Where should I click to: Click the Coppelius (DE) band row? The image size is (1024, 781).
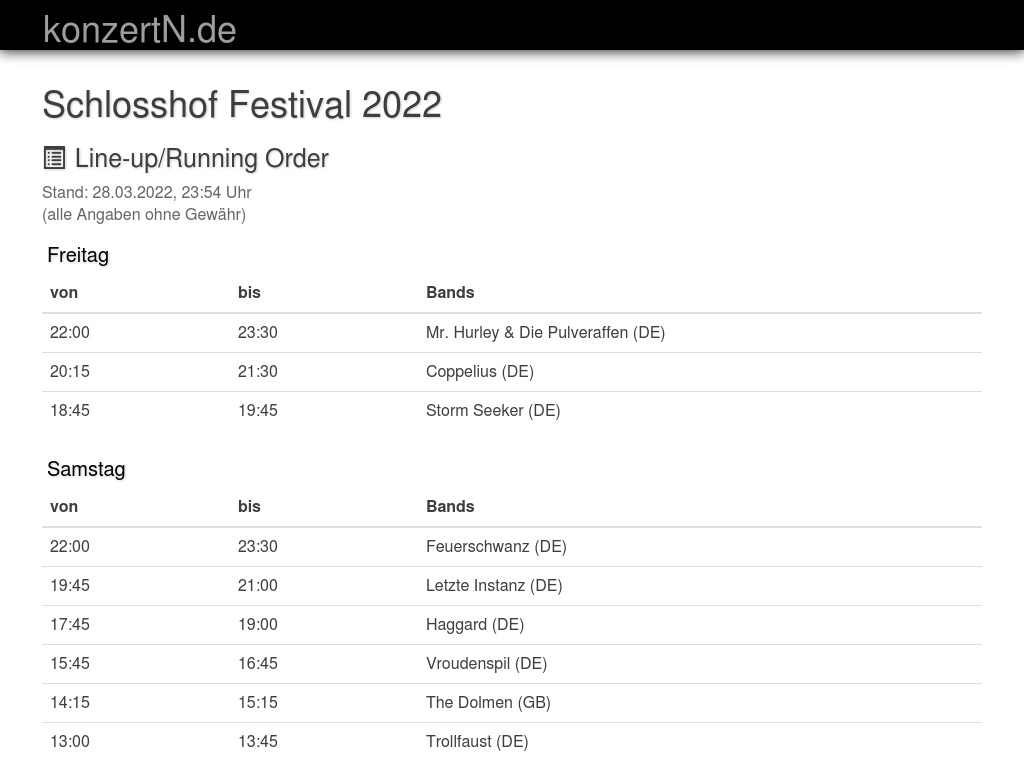480,371
